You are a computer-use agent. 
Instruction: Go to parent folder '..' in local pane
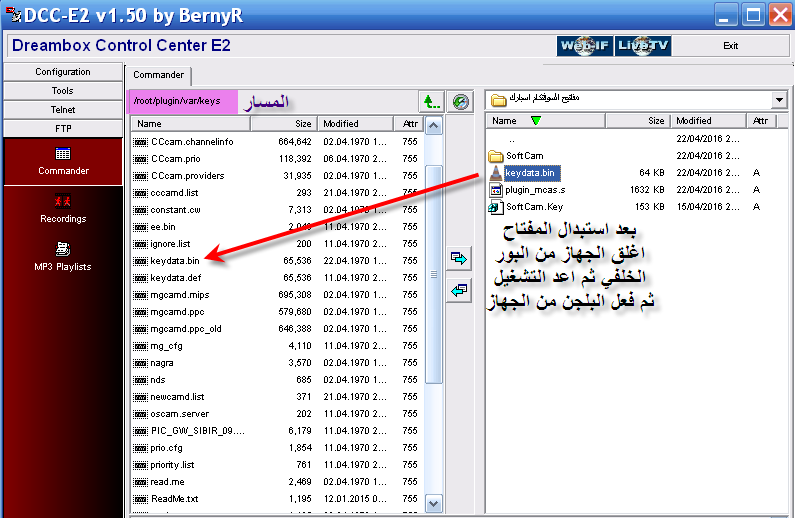(x=512, y=139)
